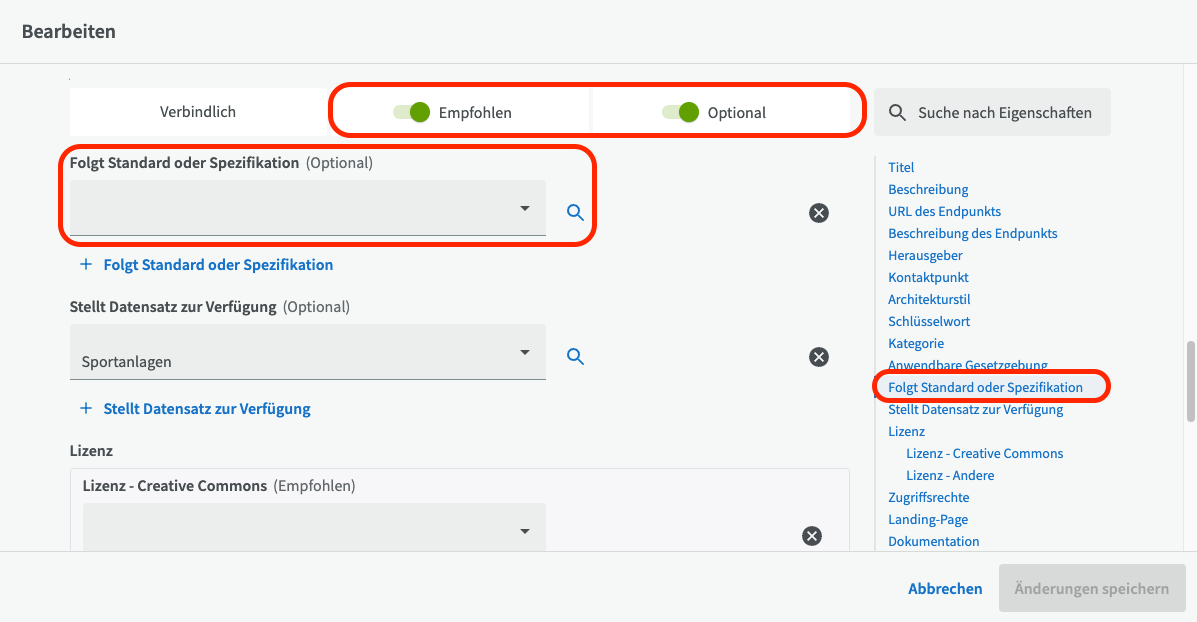1197x622 pixels.
Task: Open the Folgt Standard oder Spezifikation dropdown
Action: 308,208
